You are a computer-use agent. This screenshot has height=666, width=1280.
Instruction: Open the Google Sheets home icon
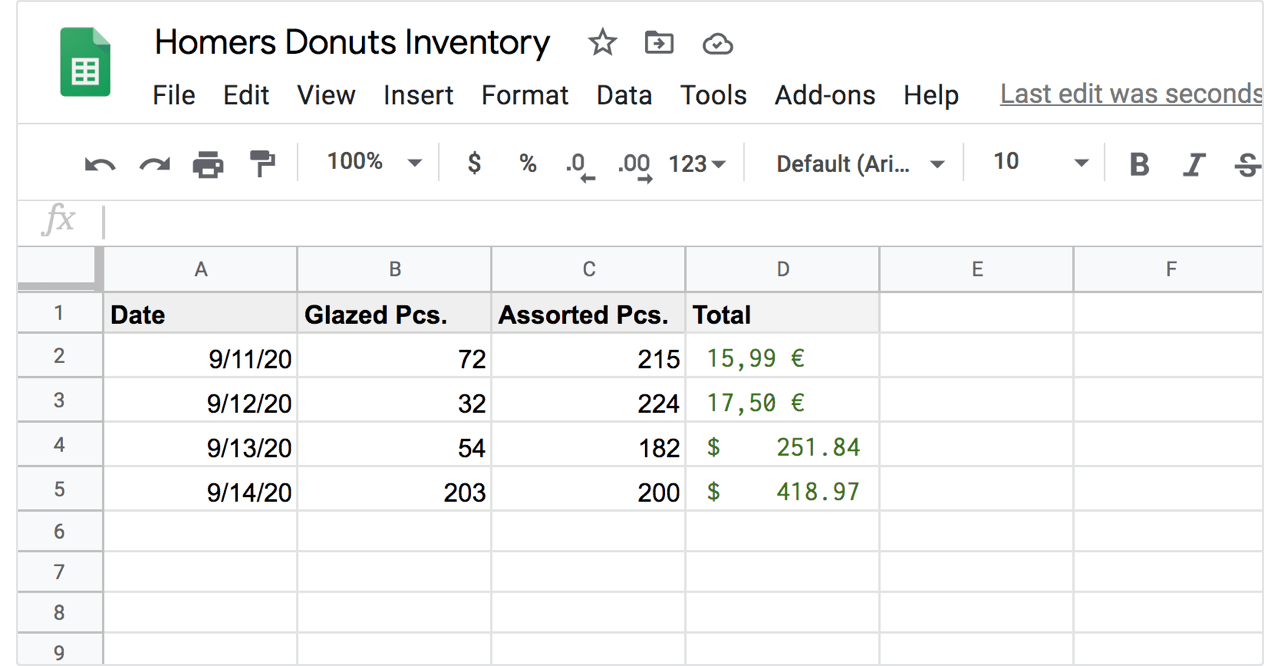pos(85,62)
